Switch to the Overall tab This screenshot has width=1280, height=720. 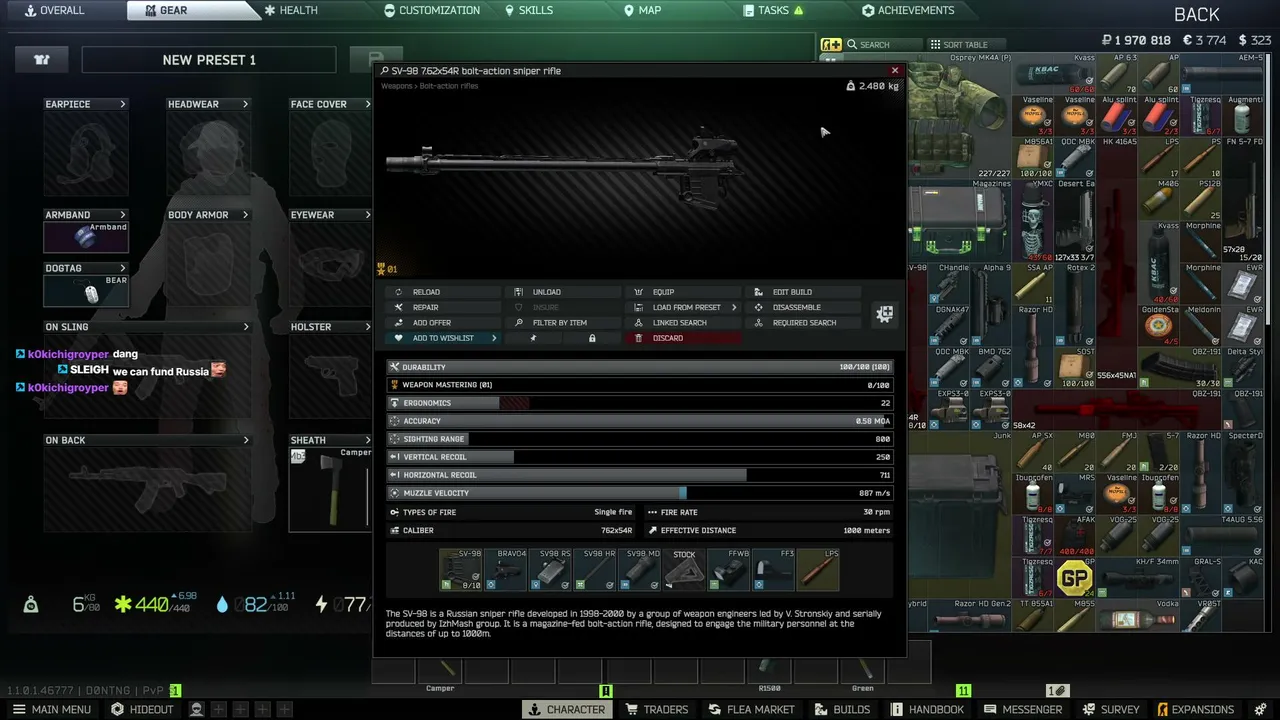point(55,10)
